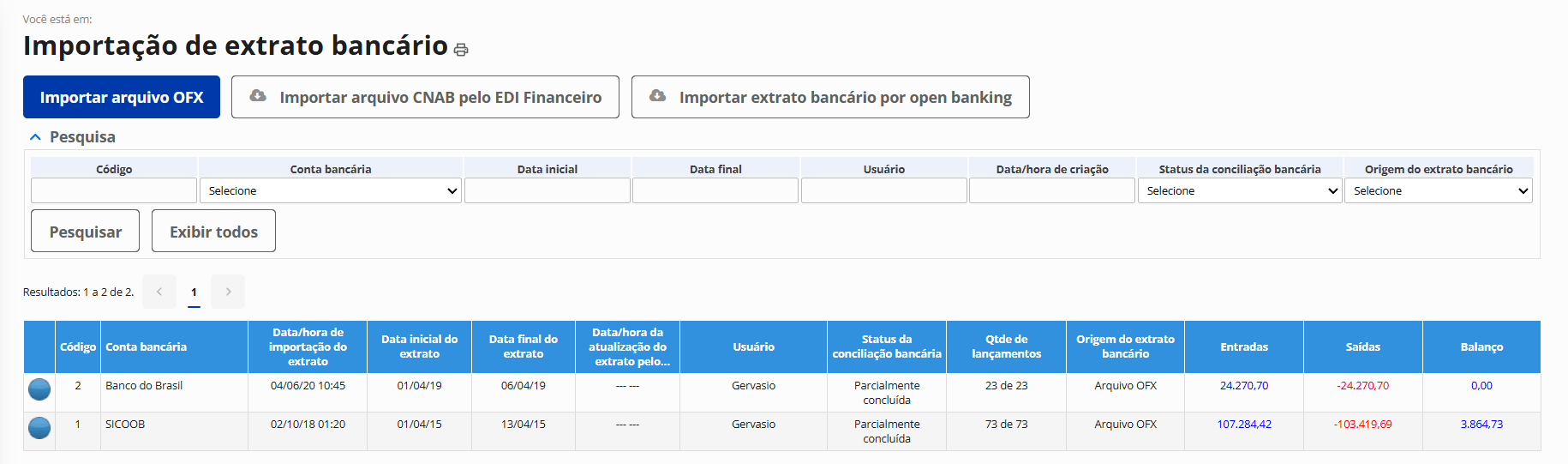
Task: Click blue circle icon for SICOOB row
Action: [x=39, y=427]
